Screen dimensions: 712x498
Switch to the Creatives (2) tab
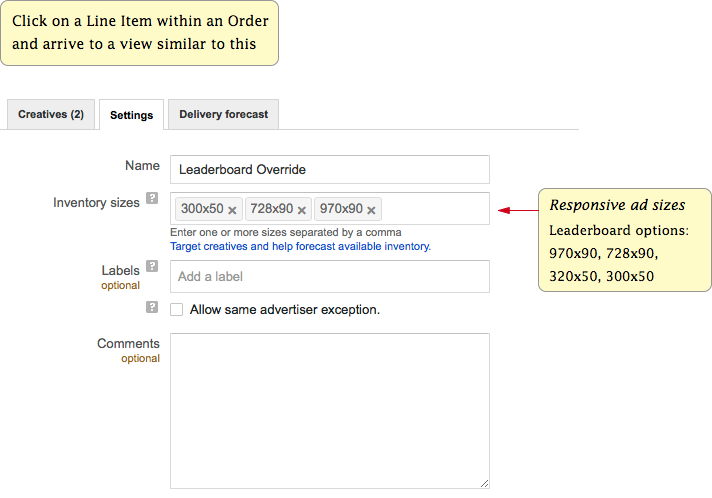(x=51, y=114)
